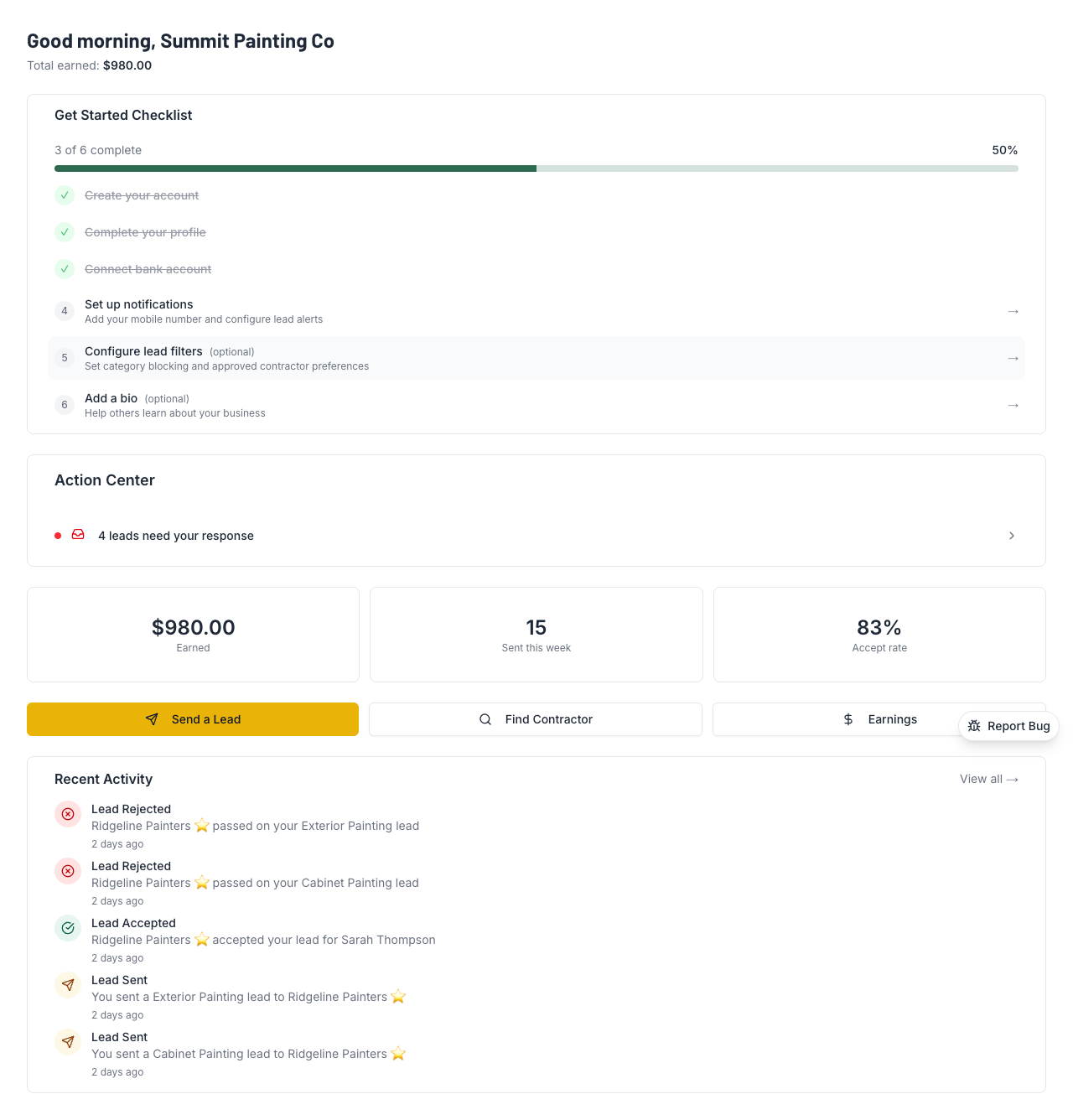The image size is (1073, 1120).
Task: Click the dollar sign icon on Earnings
Action: (848, 719)
